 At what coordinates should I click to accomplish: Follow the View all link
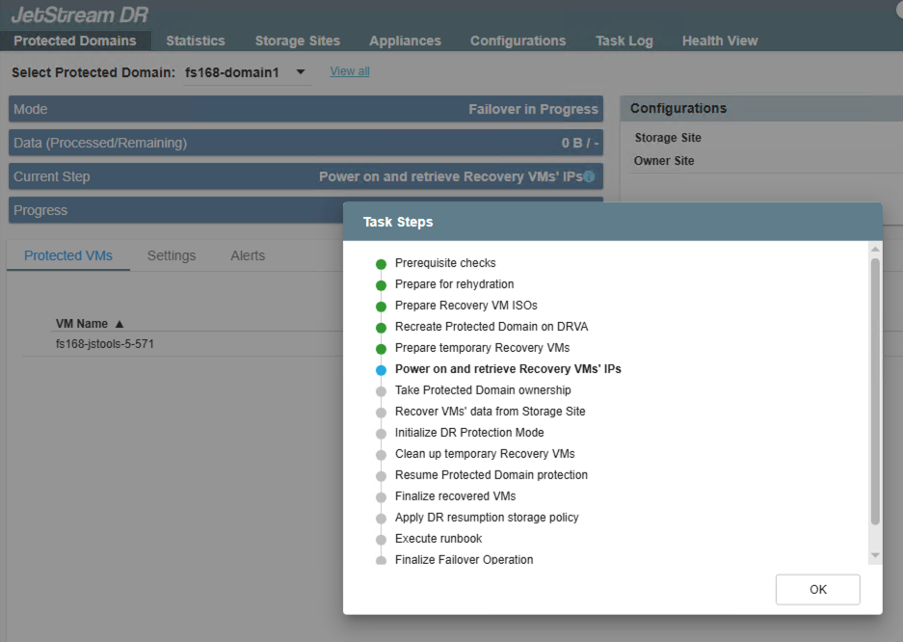[x=350, y=72]
